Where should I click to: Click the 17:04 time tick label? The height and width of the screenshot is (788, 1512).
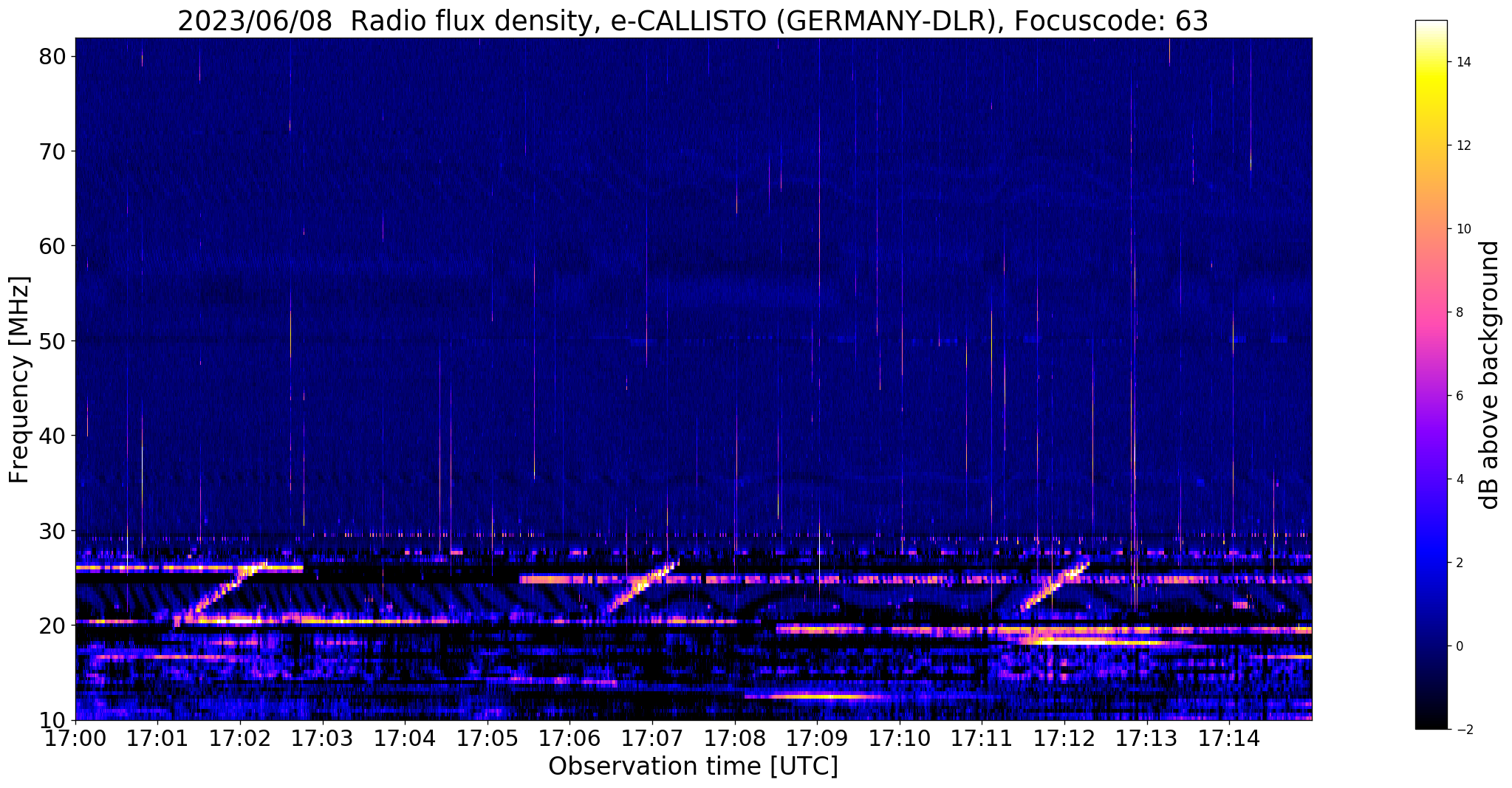click(405, 739)
